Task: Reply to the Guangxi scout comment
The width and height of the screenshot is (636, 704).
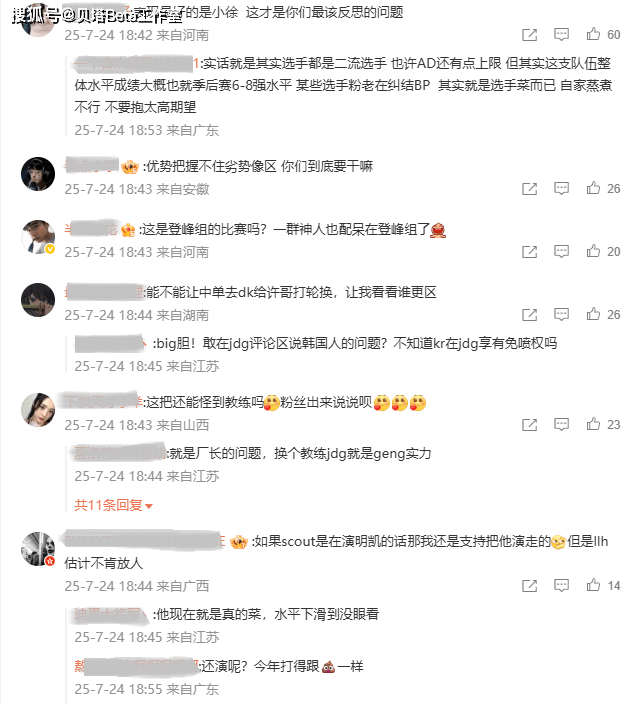Action: (x=561, y=586)
